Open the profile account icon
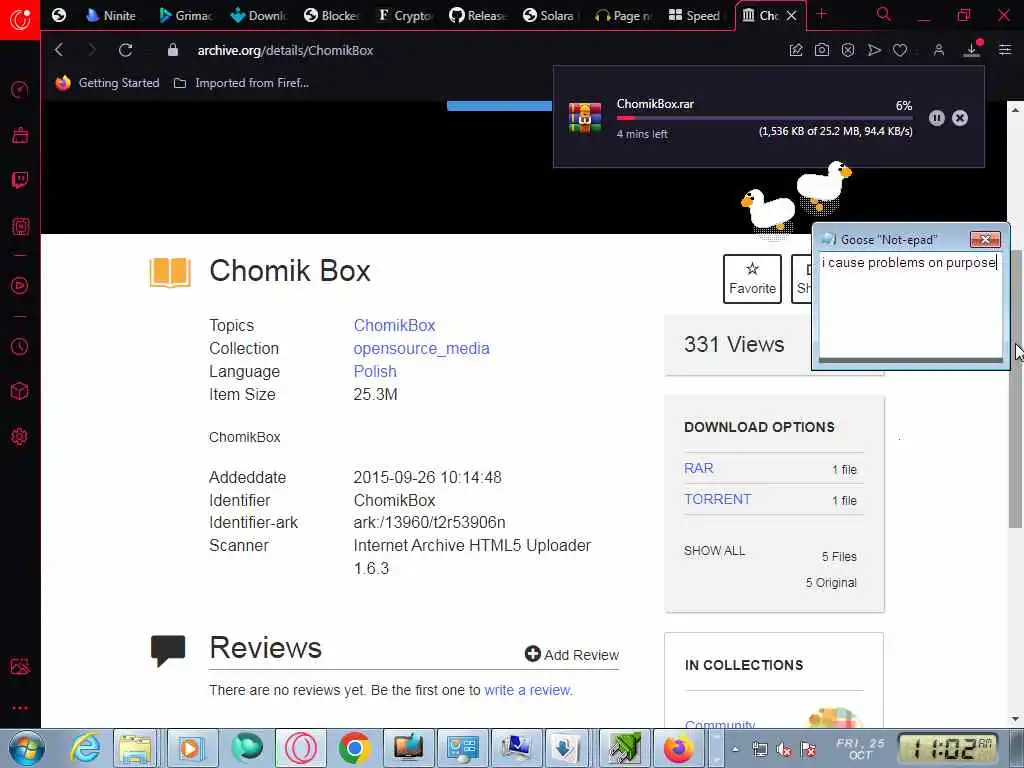This screenshot has height=768, width=1024. [938, 50]
